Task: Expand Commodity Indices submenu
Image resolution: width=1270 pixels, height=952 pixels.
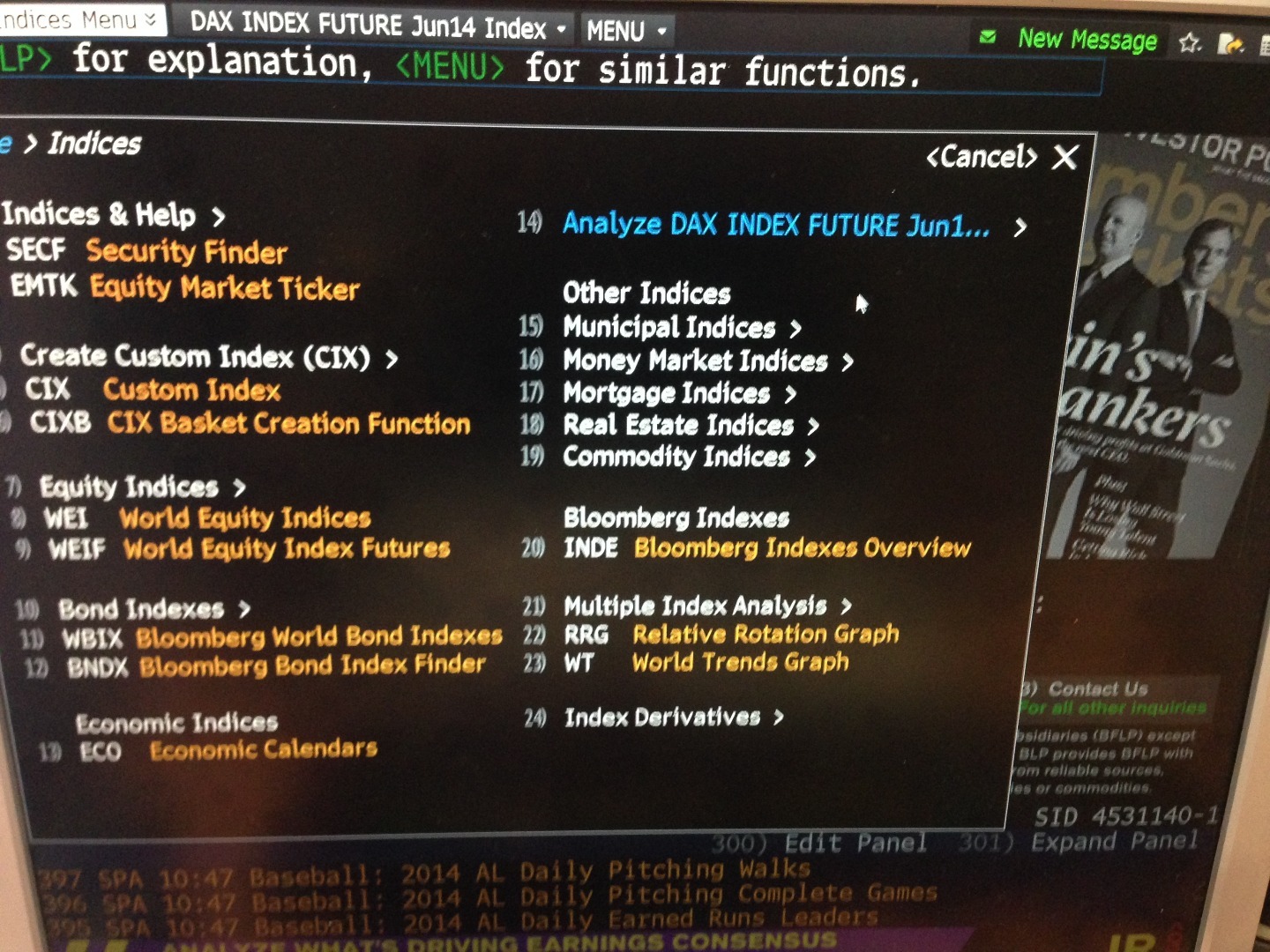Action: click(x=690, y=457)
